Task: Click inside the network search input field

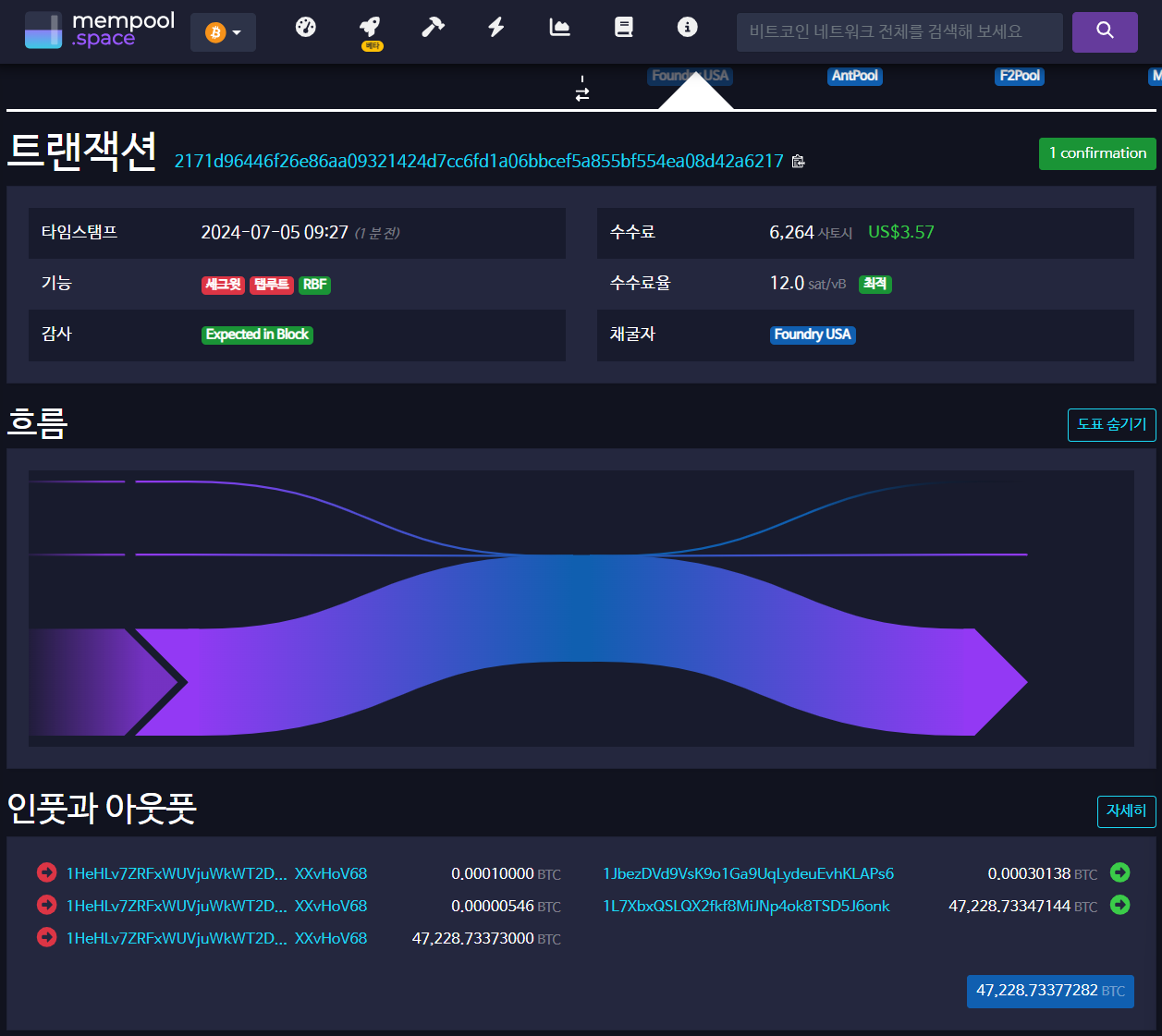Action: pyautogui.click(x=899, y=31)
